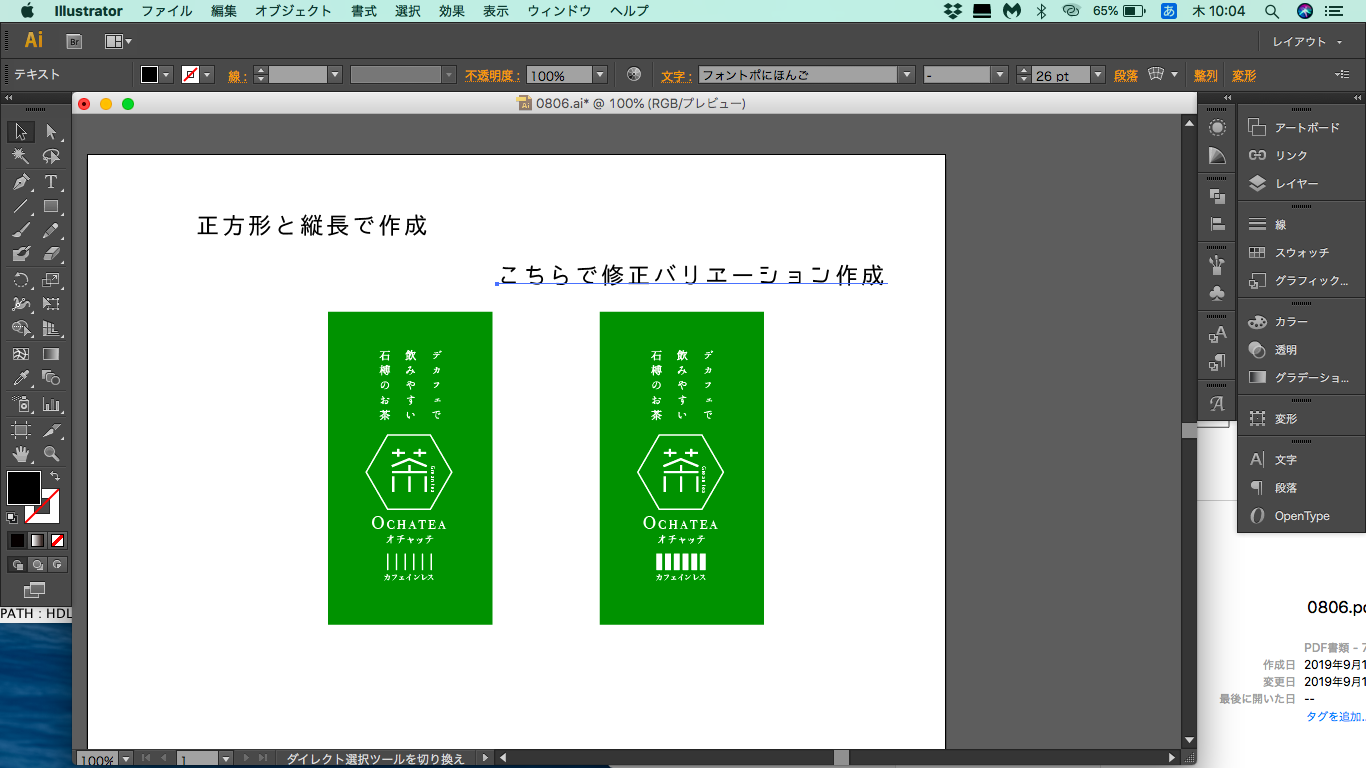The image size is (1366, 768).
Task: Expand the opacity 100% dropdown
Action: click(600, 75)
